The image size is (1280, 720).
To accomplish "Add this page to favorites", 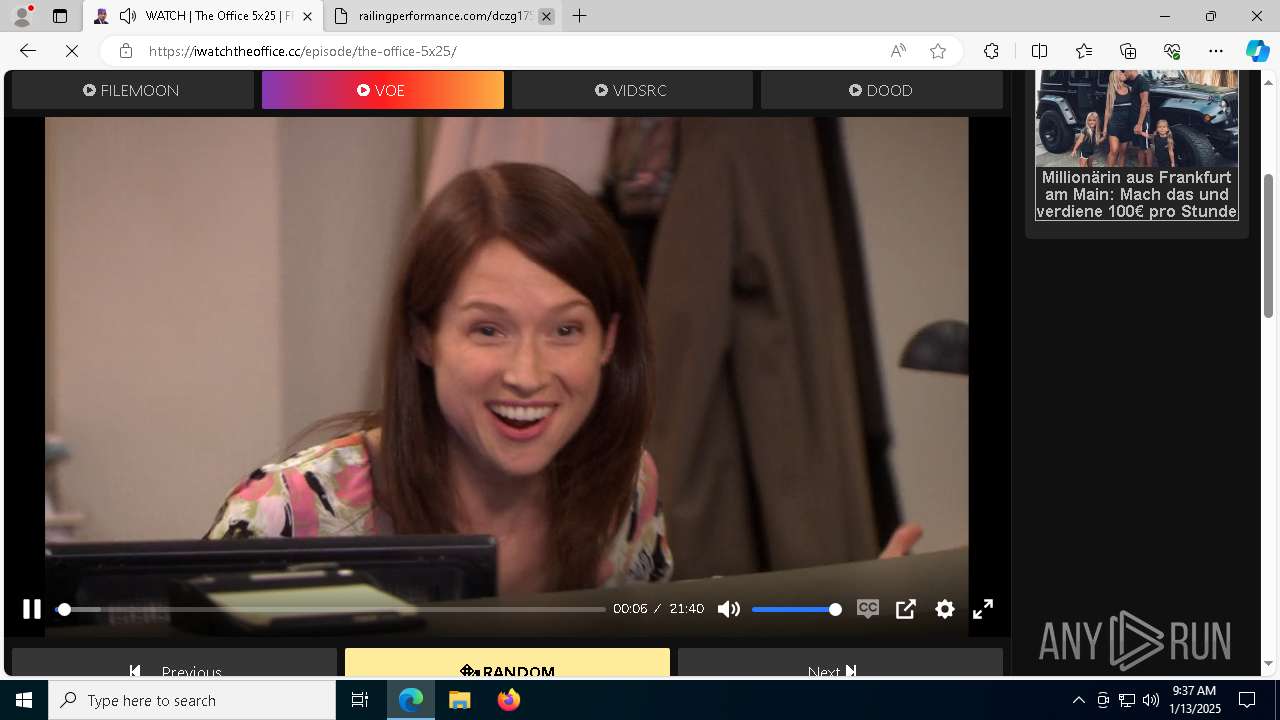I will [938, 51].
